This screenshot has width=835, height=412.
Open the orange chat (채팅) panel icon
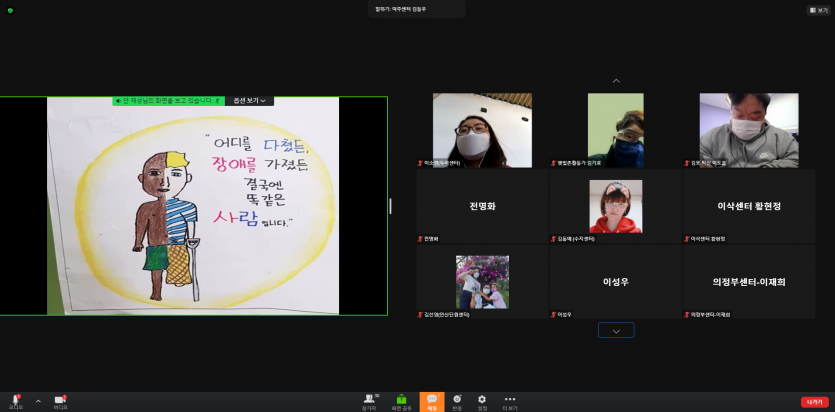click(x=432, y=400)
